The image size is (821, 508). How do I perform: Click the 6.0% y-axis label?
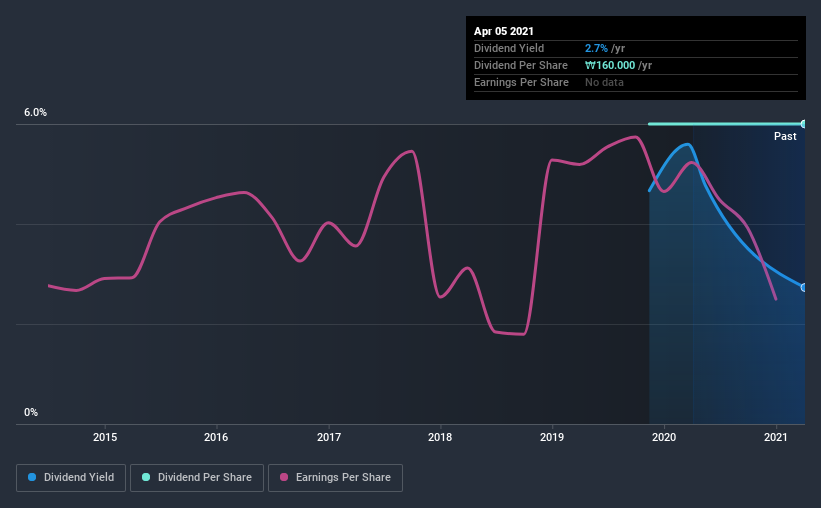pos(35,113)
